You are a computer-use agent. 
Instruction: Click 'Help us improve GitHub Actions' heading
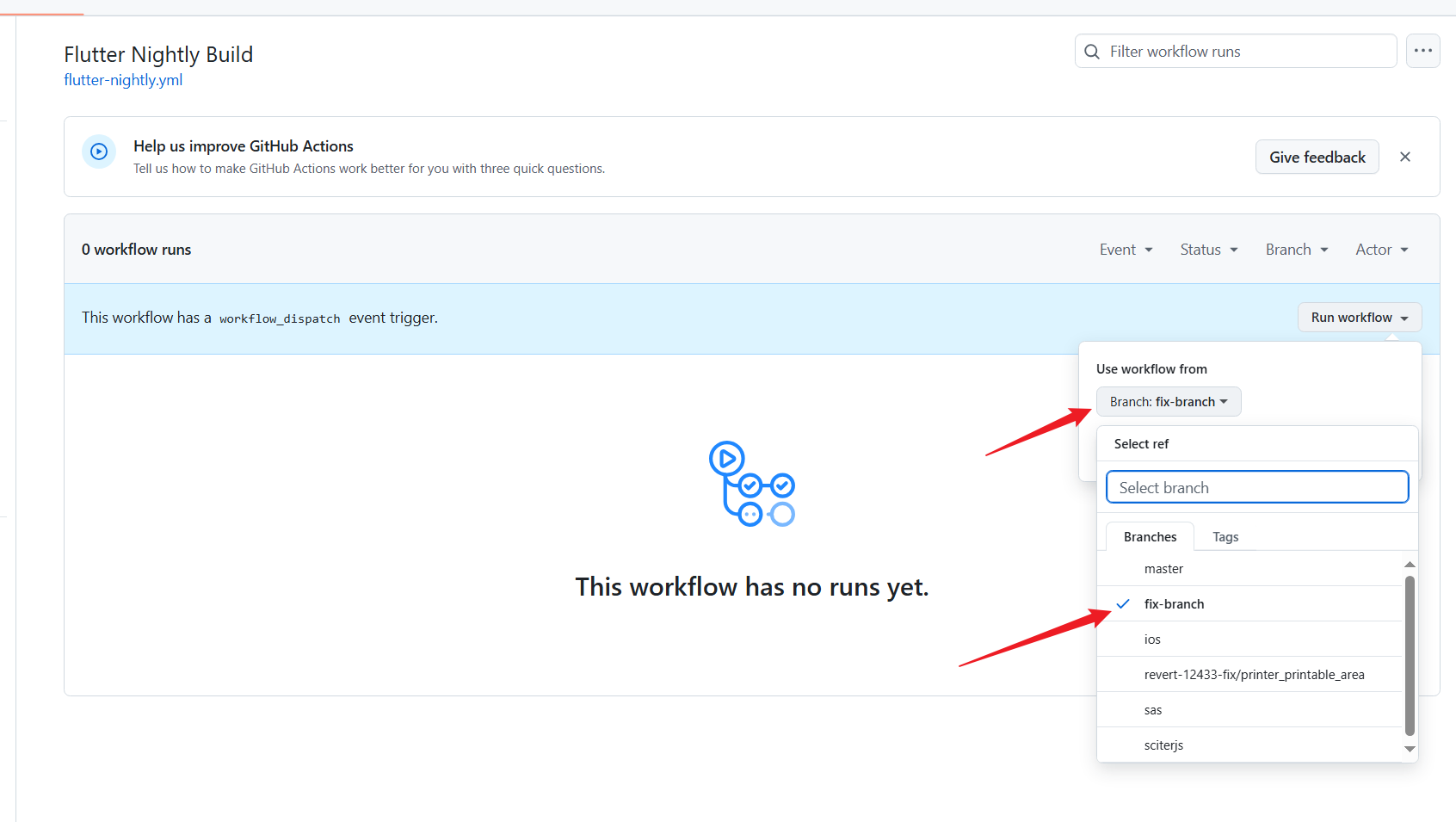pos(244,146)
